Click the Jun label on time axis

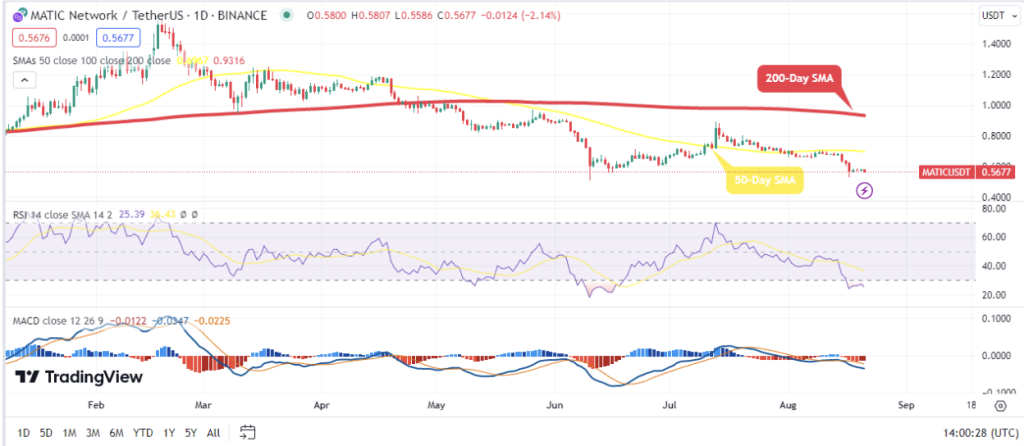tap(554, 406)
